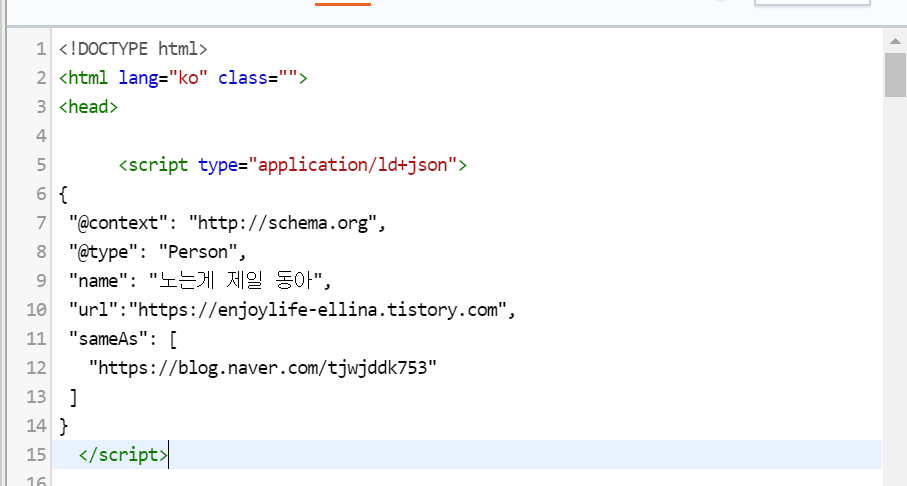Click the closing brace on line 14
Image resolution: width=907 pixels, height=486 pixels.
(x=64, y=426)
